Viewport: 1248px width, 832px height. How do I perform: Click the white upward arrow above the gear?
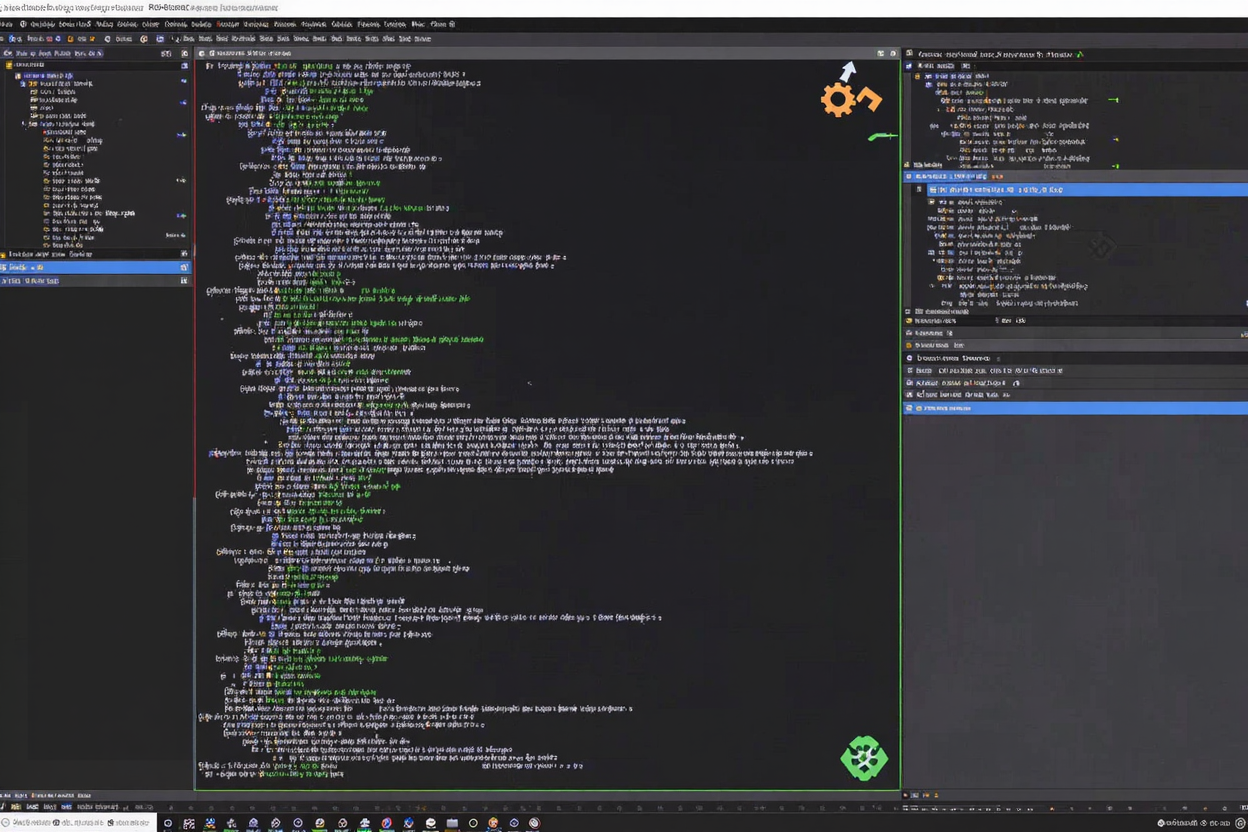click(x=849, y=71)
